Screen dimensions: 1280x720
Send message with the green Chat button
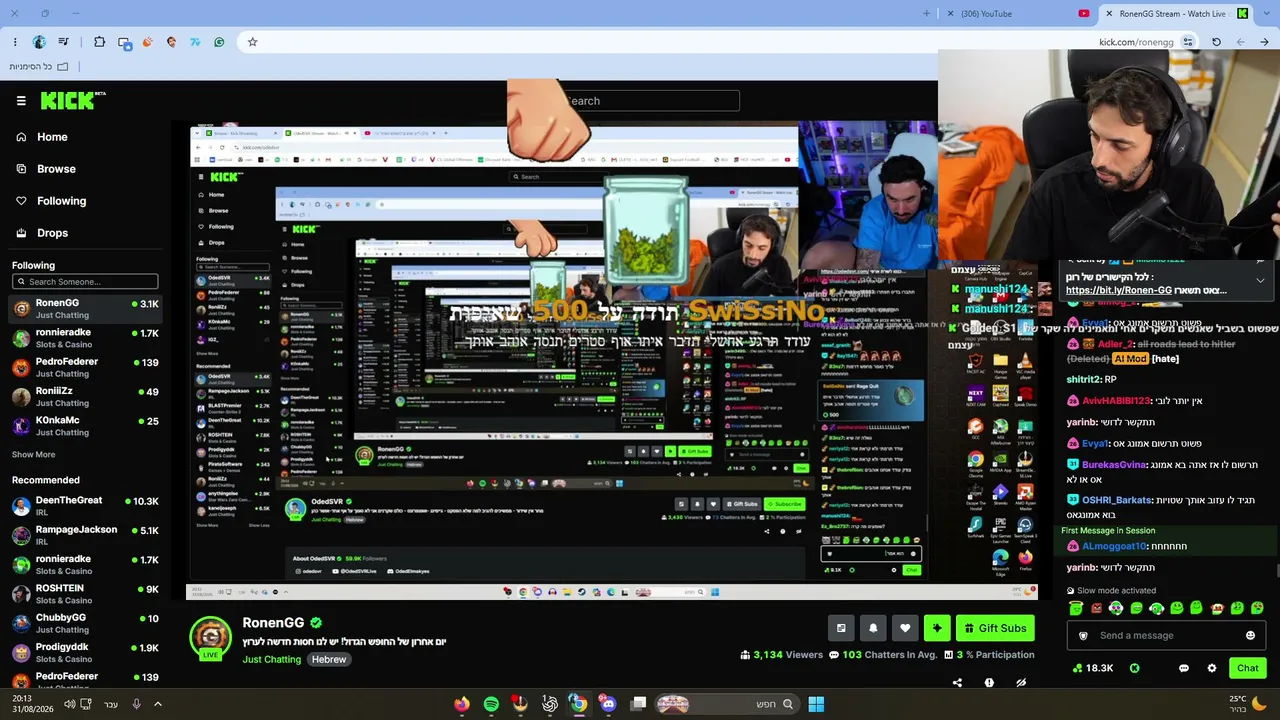click(1247, 668)
